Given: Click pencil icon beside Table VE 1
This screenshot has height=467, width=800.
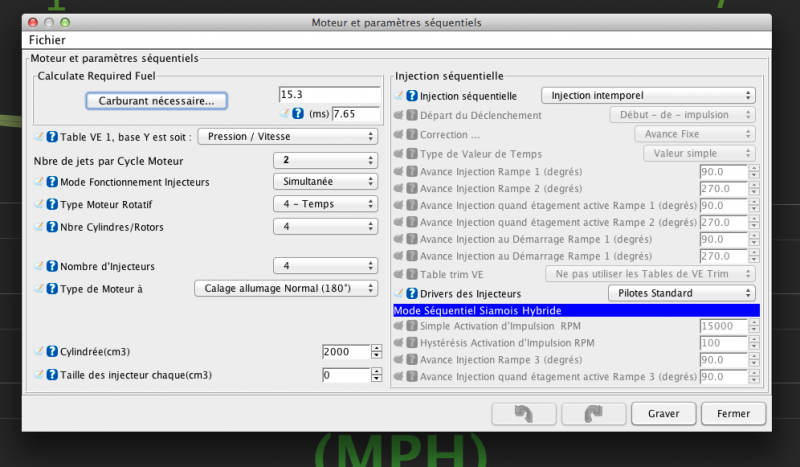Looking at the screenshot, I should [39, 136].
